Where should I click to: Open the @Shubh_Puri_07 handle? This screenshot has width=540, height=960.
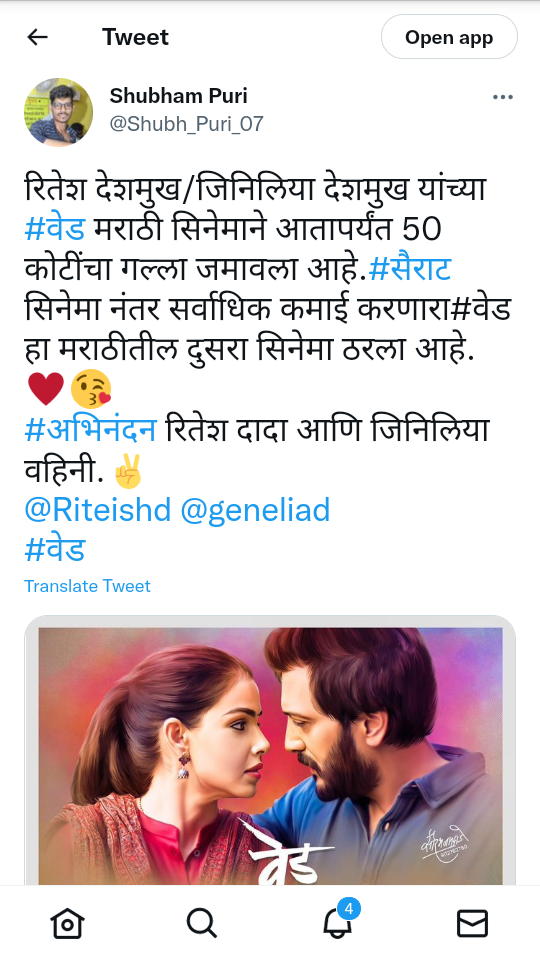(x=187, y=124)
